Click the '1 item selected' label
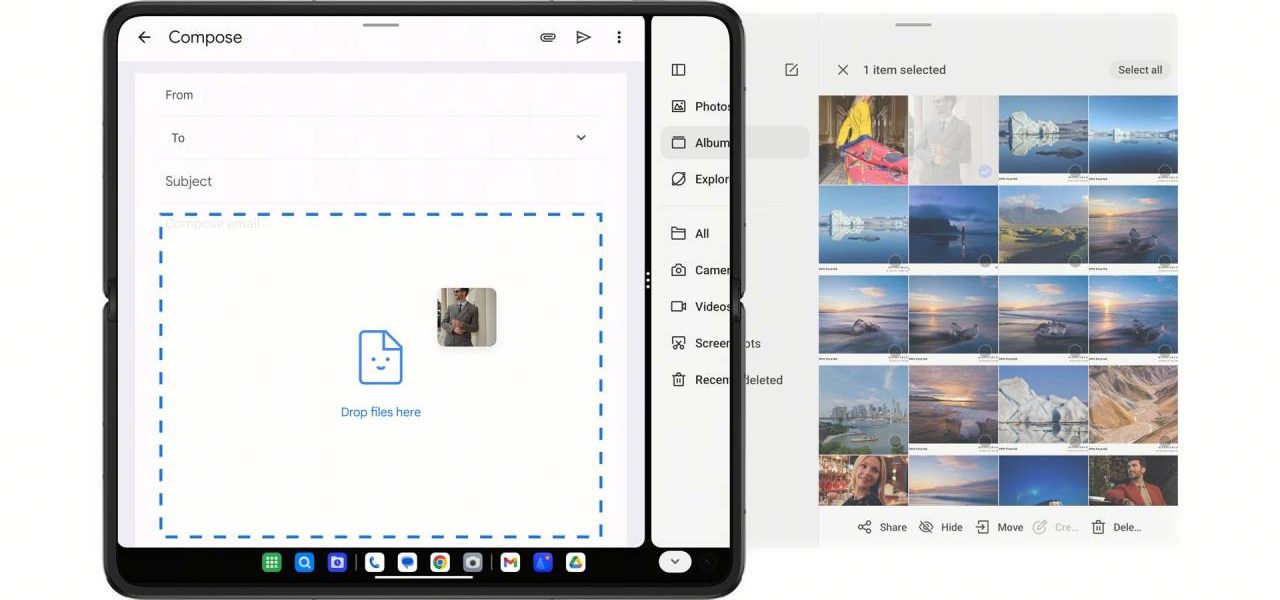Image resolution: width=1280 pixels, height=600 pixels. tap(904, 70)
